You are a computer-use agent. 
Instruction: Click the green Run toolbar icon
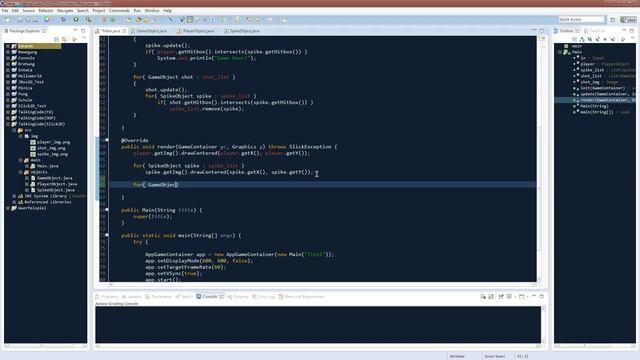[76, 20]
